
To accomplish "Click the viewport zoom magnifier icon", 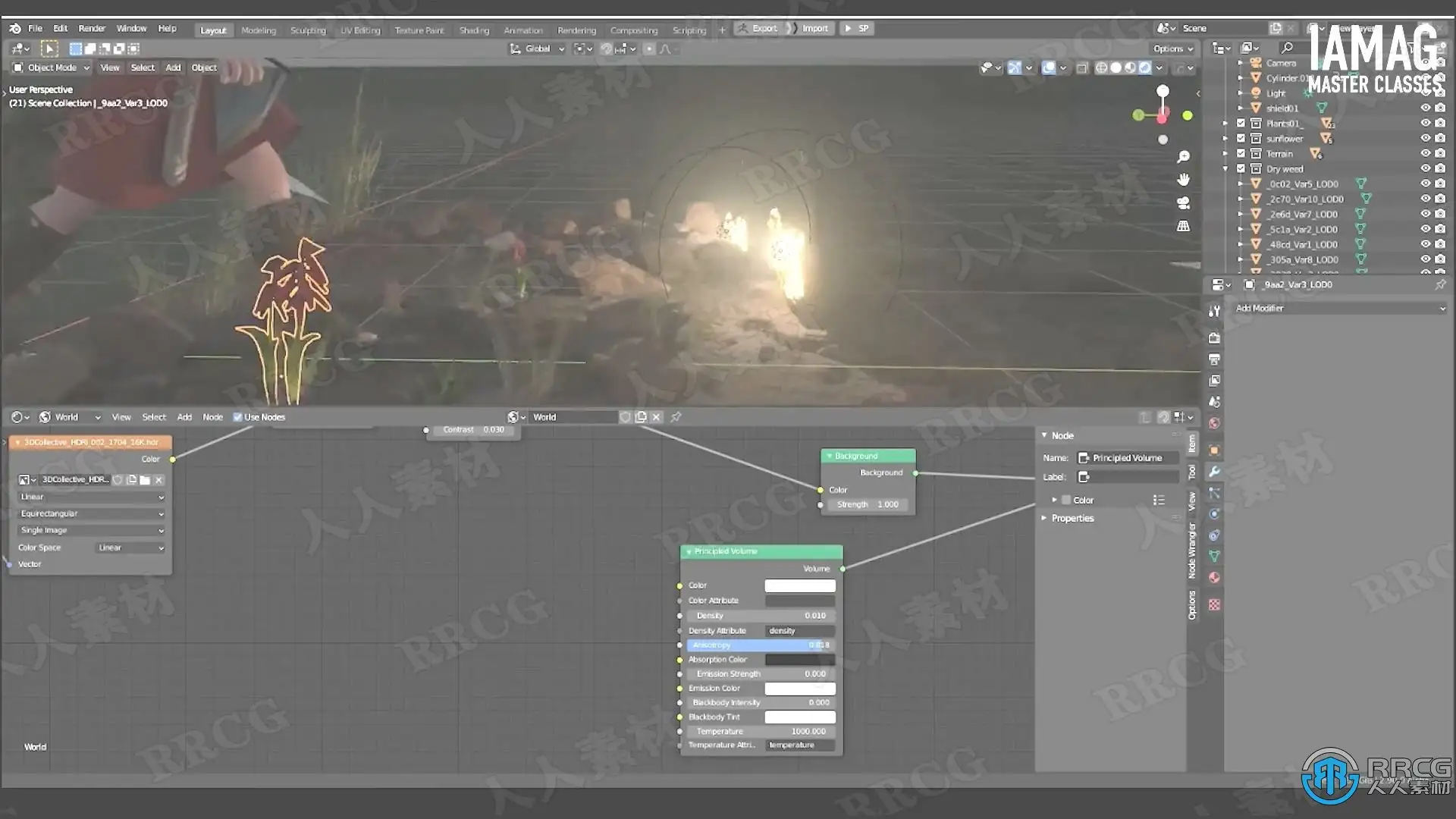I will pyautogui.click(x=1183, y=157).
